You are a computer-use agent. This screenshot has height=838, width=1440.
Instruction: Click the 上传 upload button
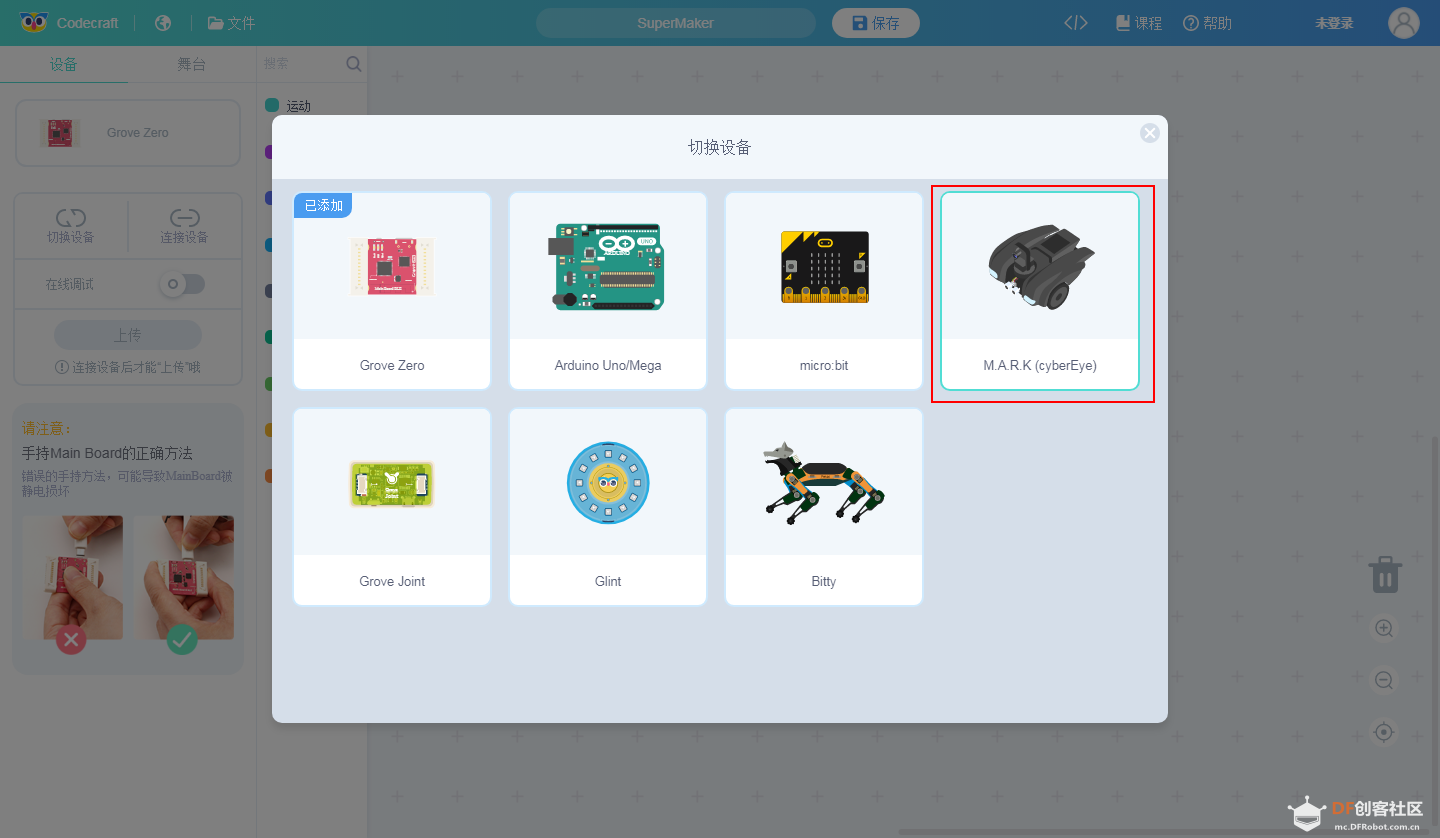[x=128, y=335]
